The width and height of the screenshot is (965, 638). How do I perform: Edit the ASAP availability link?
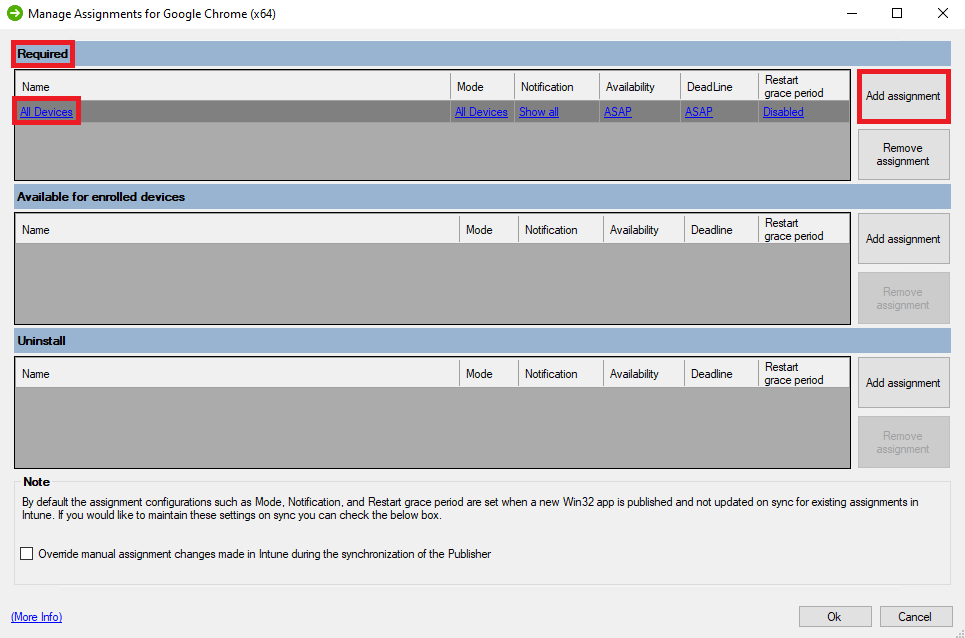tap(617, 112)
